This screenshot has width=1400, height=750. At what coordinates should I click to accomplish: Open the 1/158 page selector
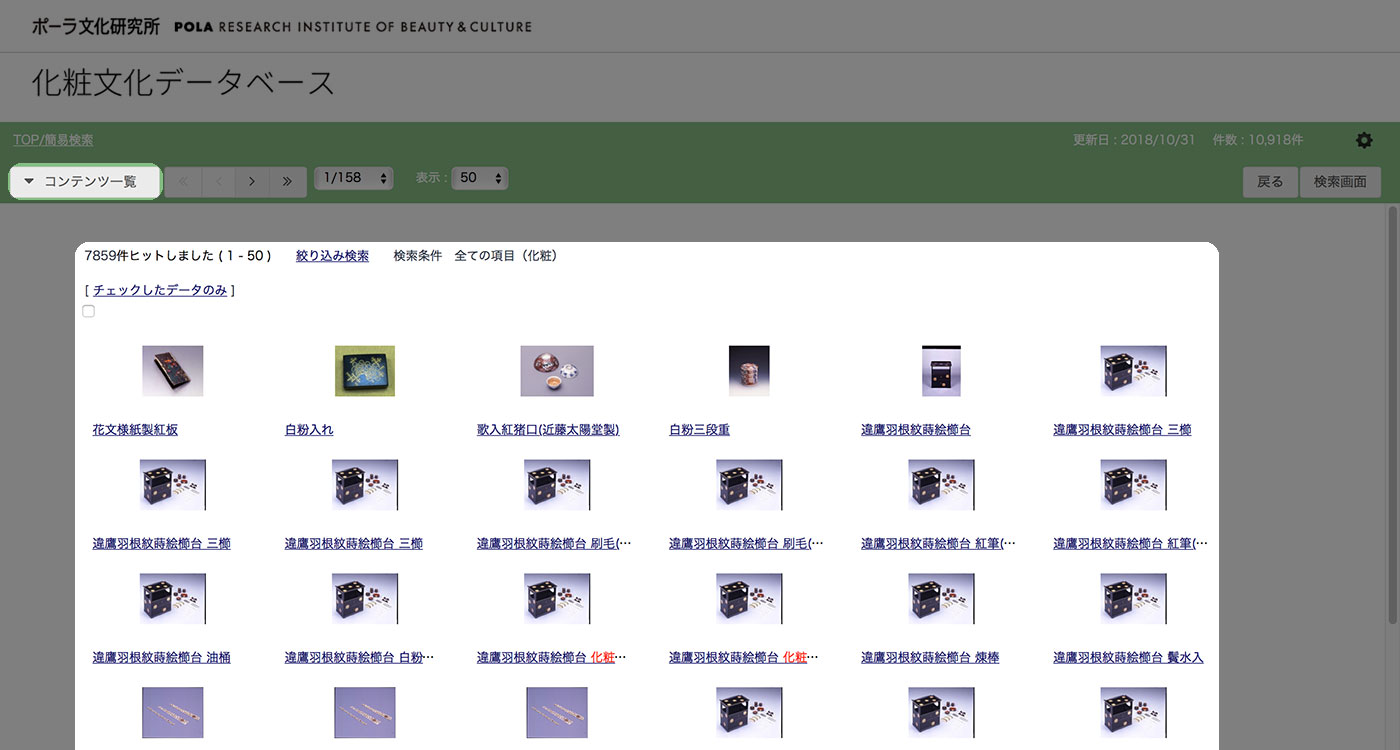pyautogui.click(x=355, y=178)
